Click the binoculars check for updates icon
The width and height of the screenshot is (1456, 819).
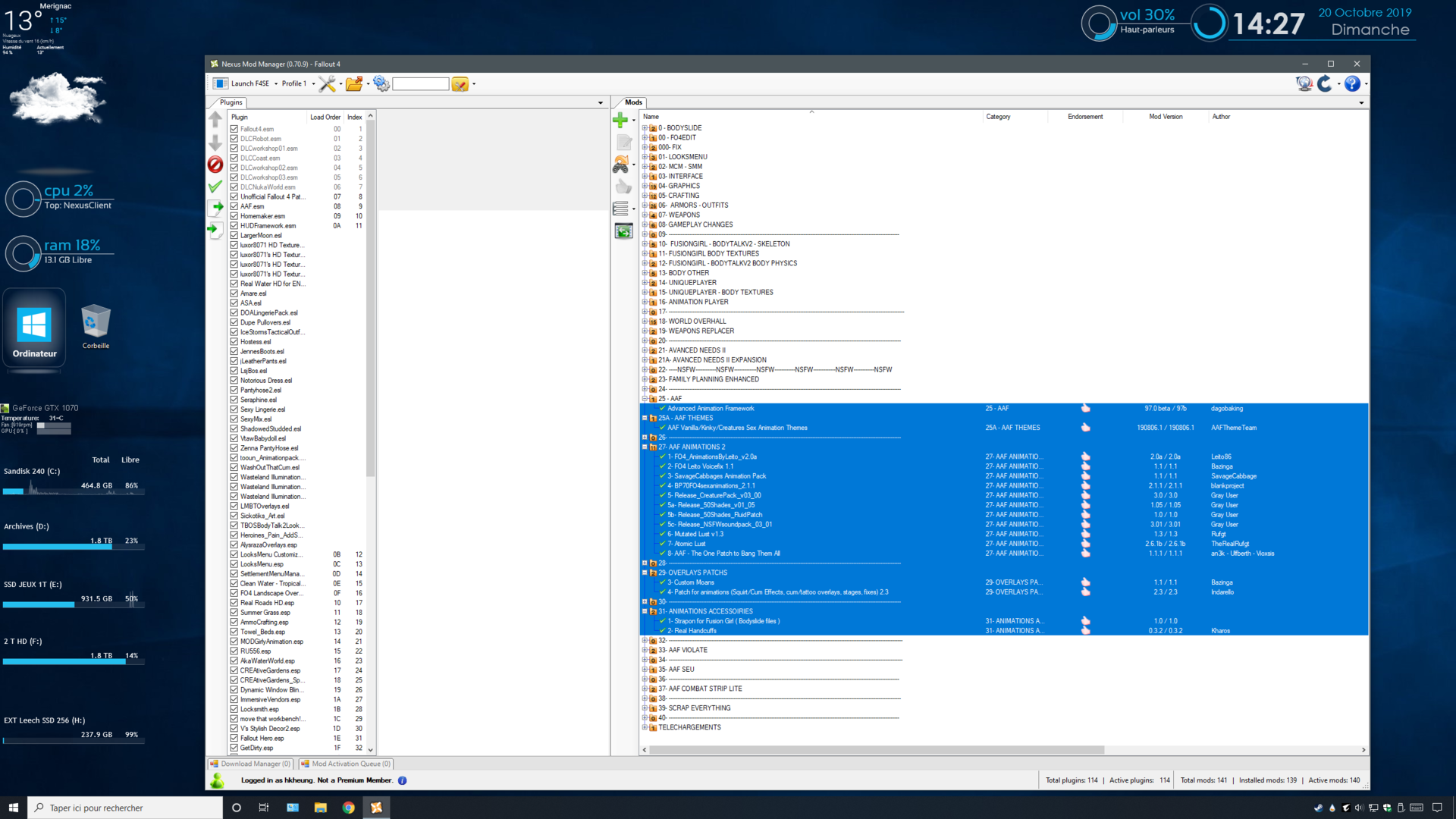(x=620, y=165)
